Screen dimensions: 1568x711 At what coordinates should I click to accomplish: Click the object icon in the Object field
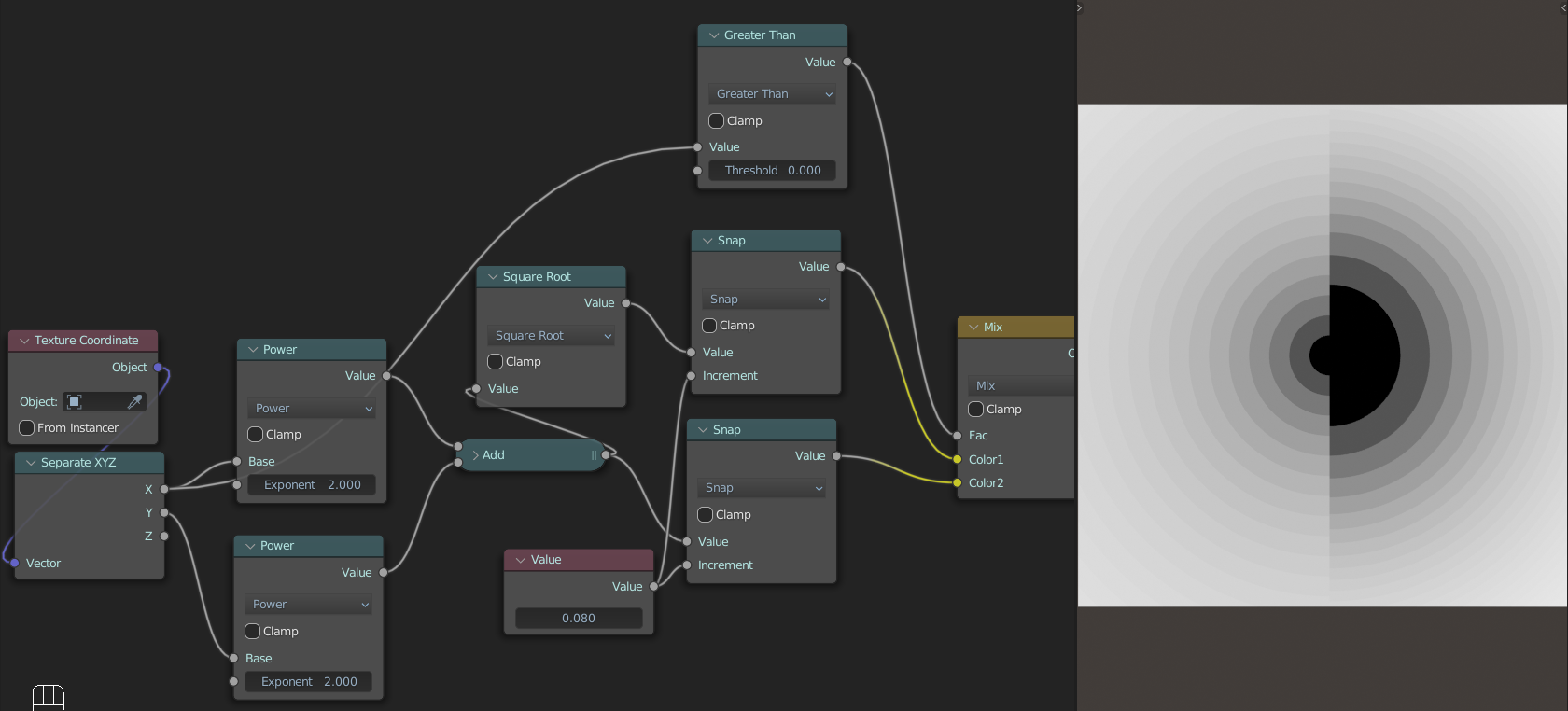pyautogui.click(x=75, y=402)
